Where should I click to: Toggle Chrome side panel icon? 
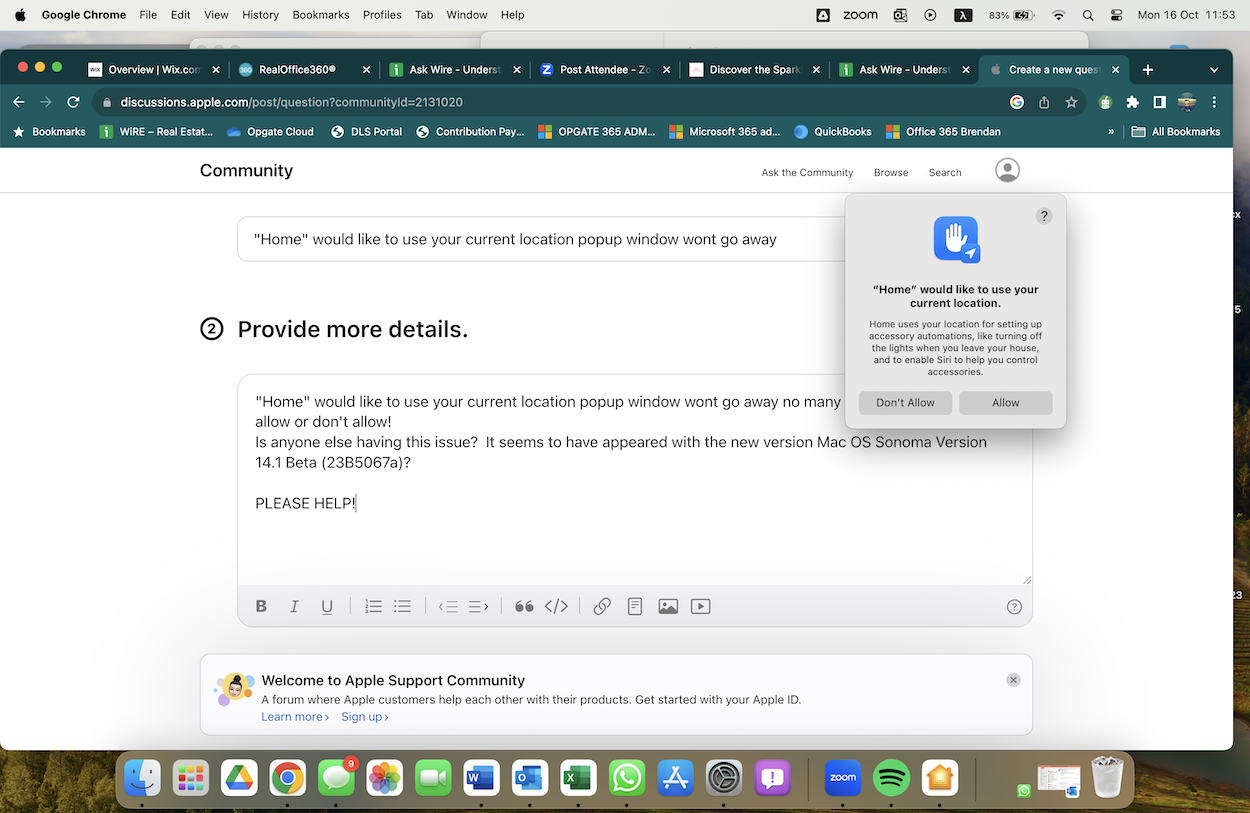(x=1159, y=102)
